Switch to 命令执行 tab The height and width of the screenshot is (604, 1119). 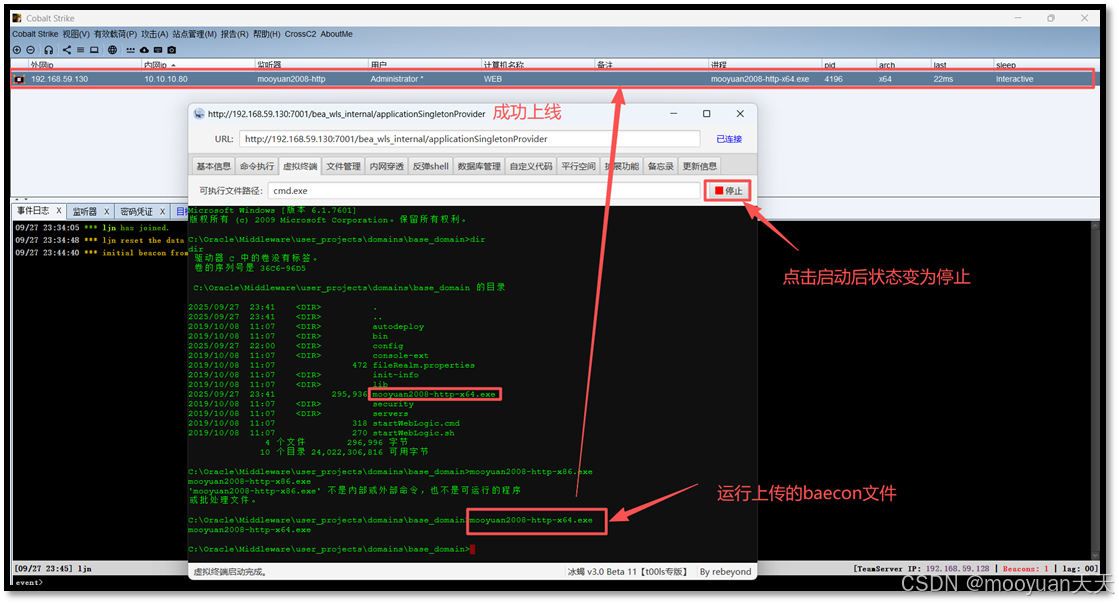(257, 166)
